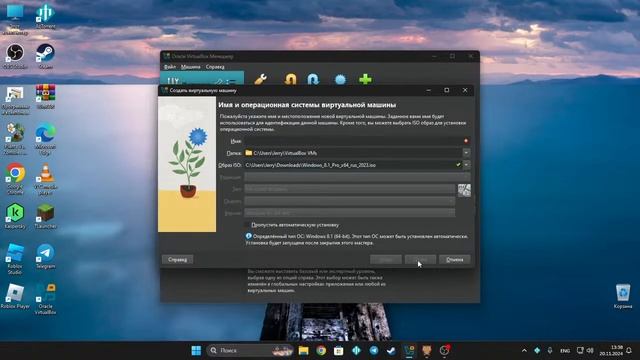Click the Windows Start button
This screenshot has width=640, height=360.
(196, 350)
